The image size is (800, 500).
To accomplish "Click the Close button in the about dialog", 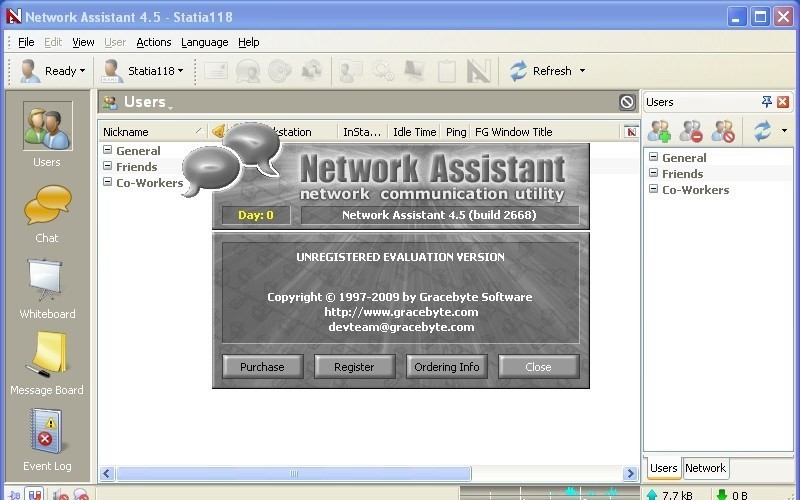I will pos(538,367).
